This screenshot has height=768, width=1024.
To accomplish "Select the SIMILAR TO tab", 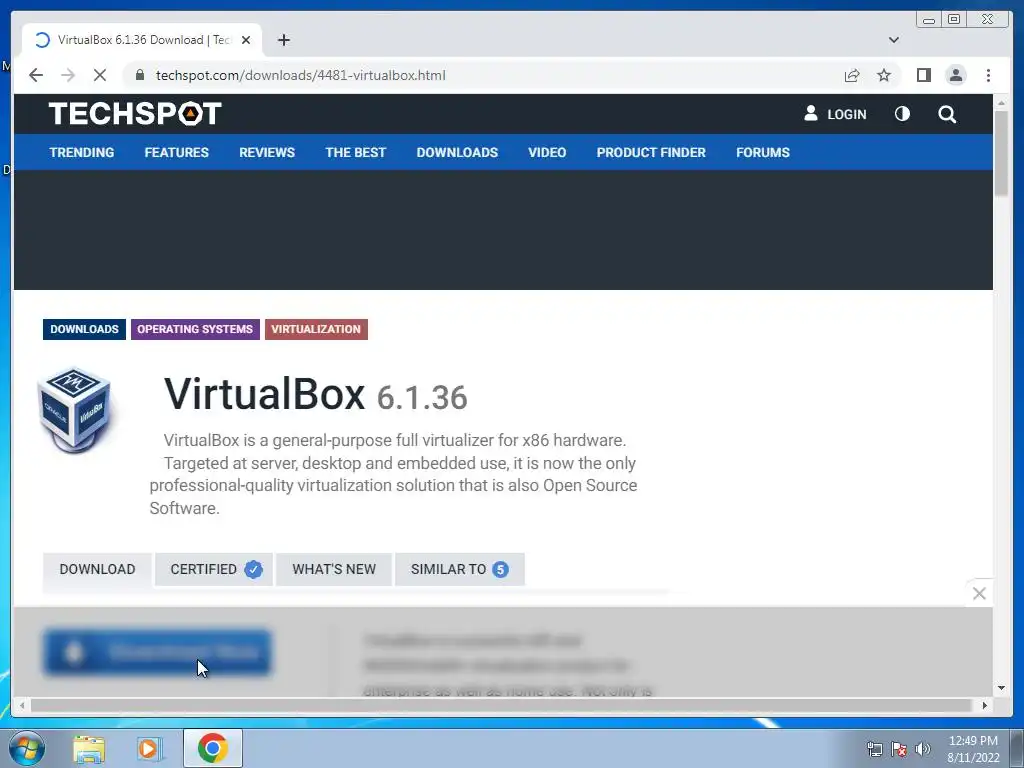I will point(460,569).
